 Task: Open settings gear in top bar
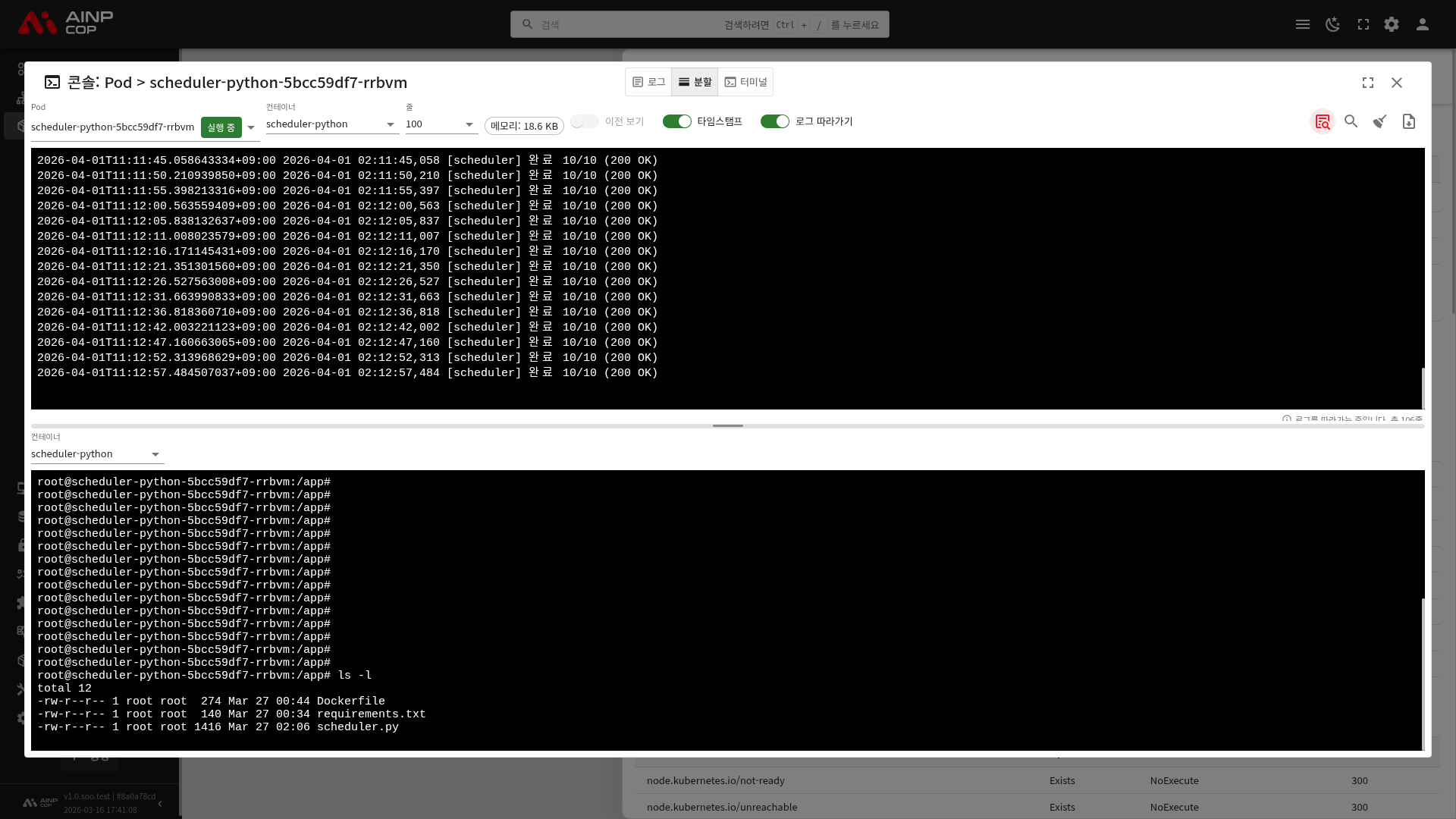click(x=1392, y=24)
